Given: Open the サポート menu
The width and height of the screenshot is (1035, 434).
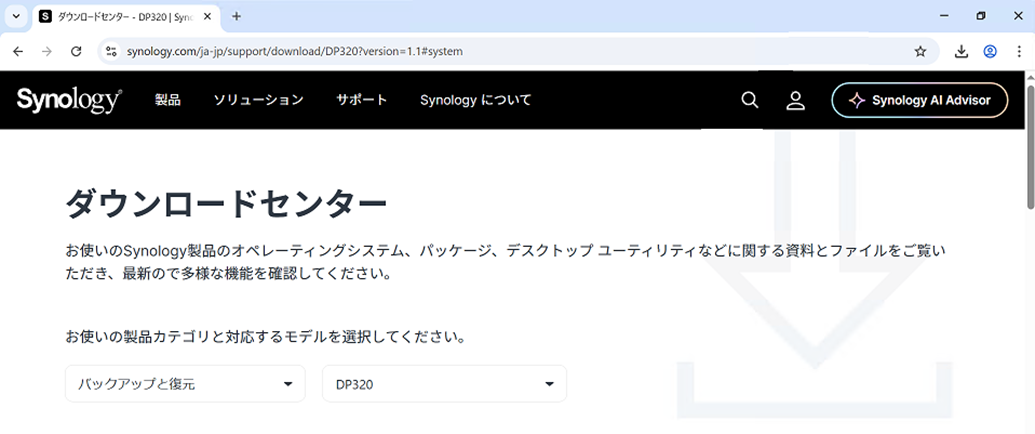Looking at the screenshot, I should tap(361, 100).
